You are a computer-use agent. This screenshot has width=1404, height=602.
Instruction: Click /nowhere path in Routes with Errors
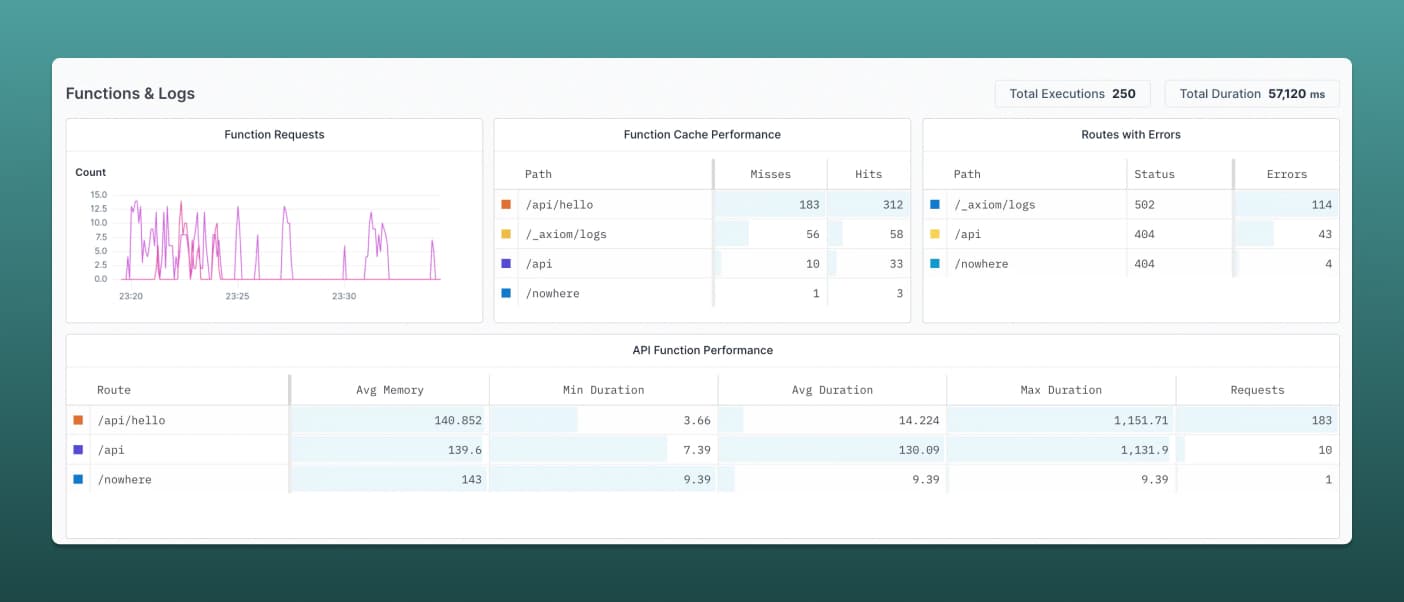click(x=981, y=264)
